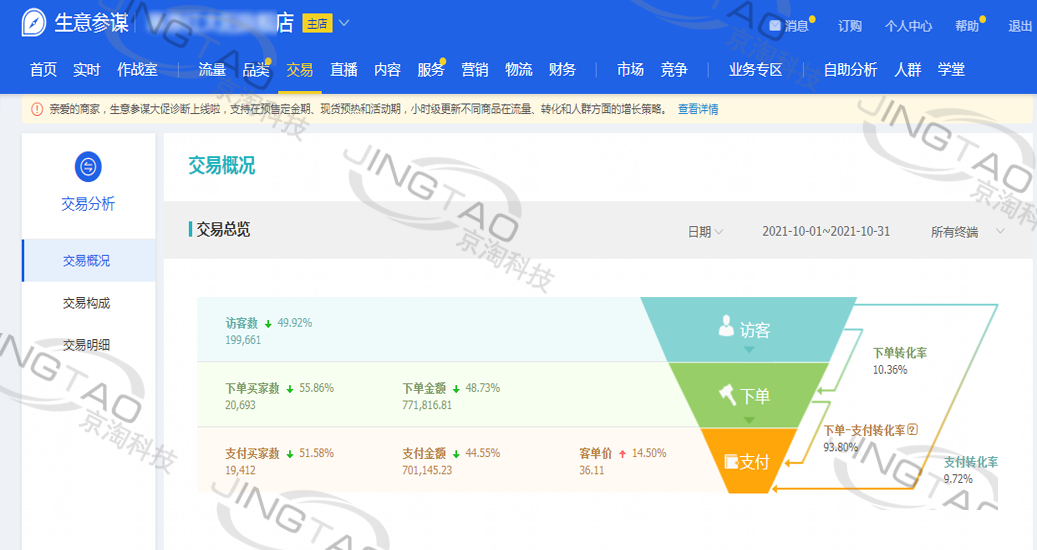The width and height of the screenshot is (1037, 550).
Task: Click the 交易概况 page title
Action: (222, 165)
